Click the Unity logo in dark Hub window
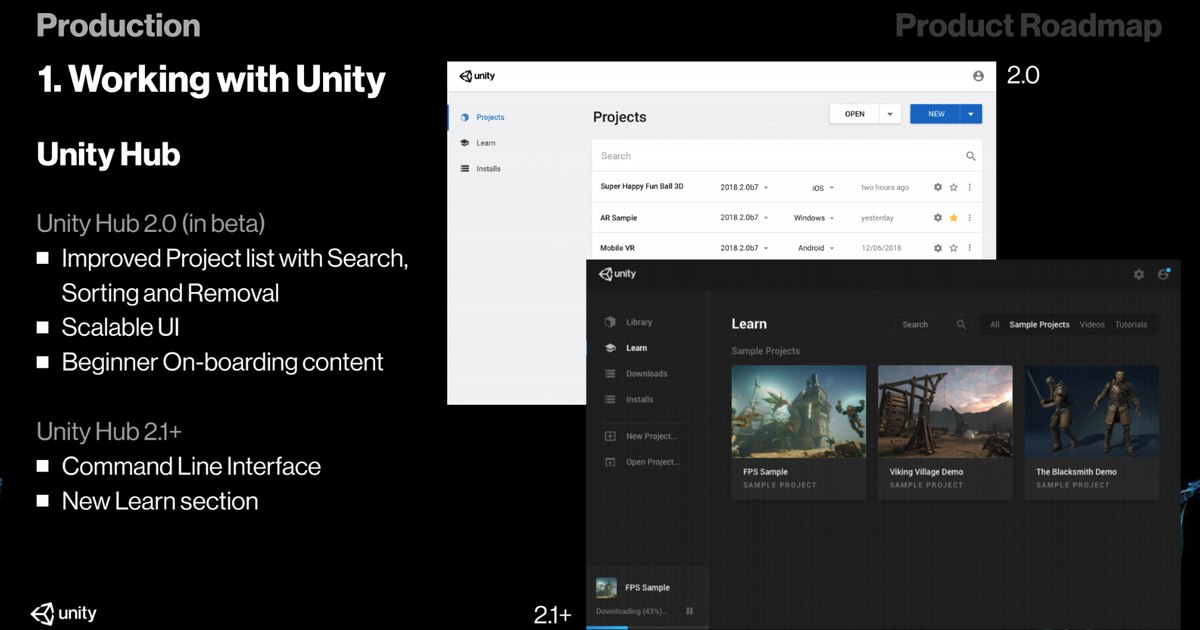Image resolution: width=1200 pixels, height=630 pixels. point(617,274)
